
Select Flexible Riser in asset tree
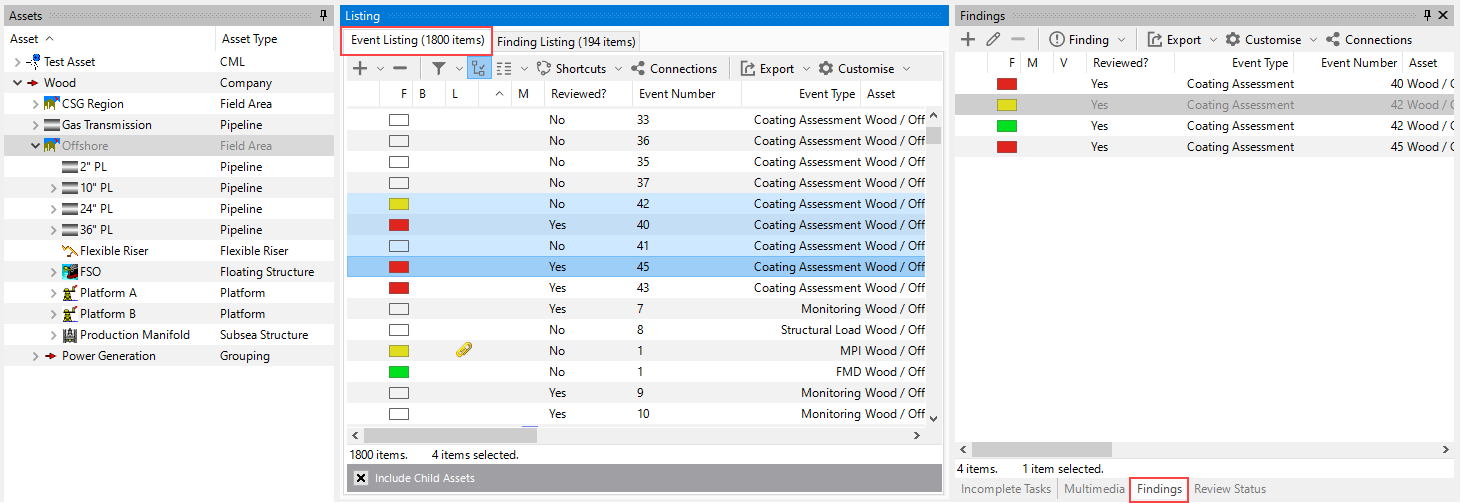(x=114, y=251)
